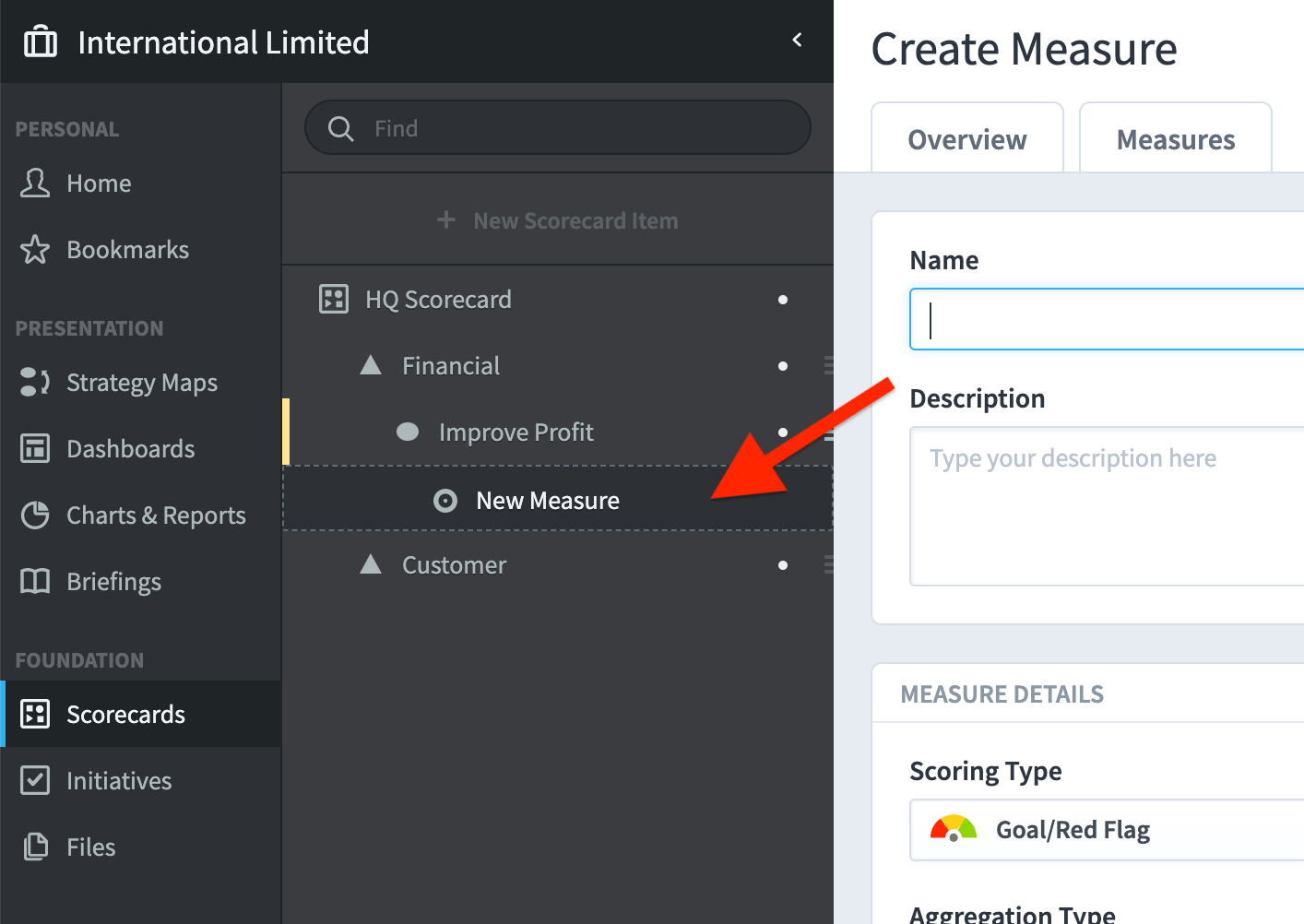Click New Scorecard Item

click(x=557, y=220)
